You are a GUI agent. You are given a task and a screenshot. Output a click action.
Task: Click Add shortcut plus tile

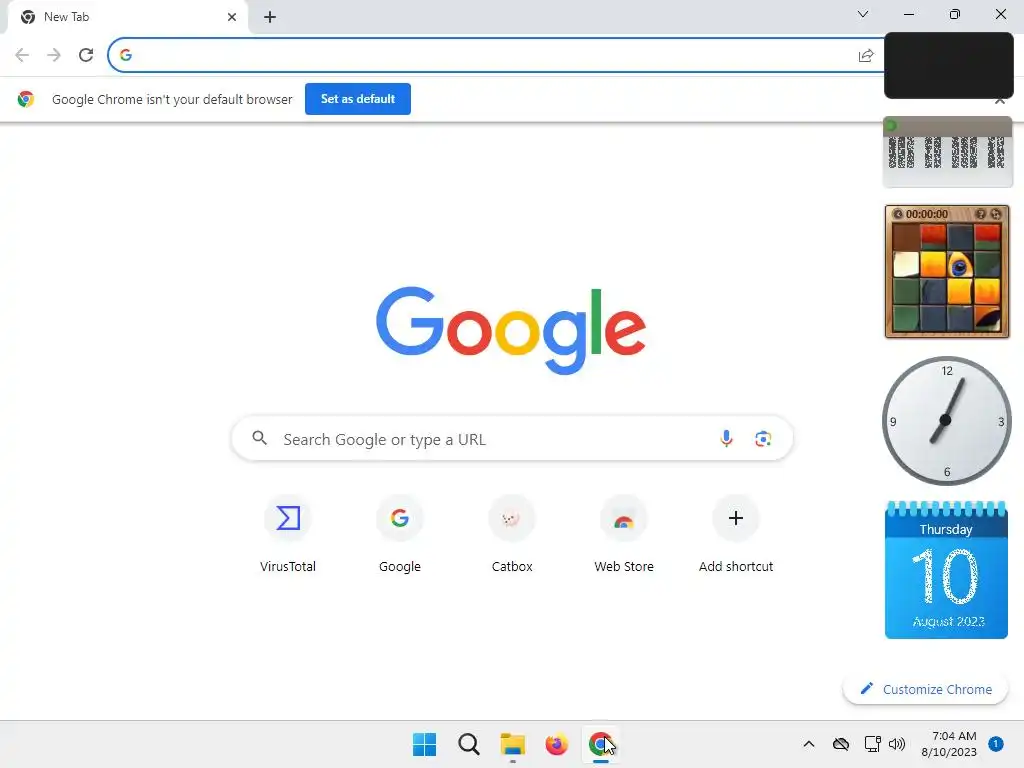click(x=736, y=534)
